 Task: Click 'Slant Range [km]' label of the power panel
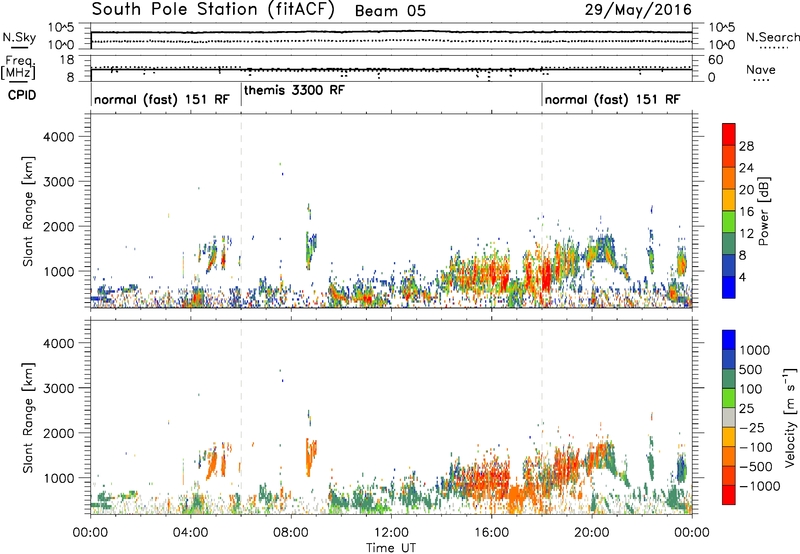coord(28,211)
